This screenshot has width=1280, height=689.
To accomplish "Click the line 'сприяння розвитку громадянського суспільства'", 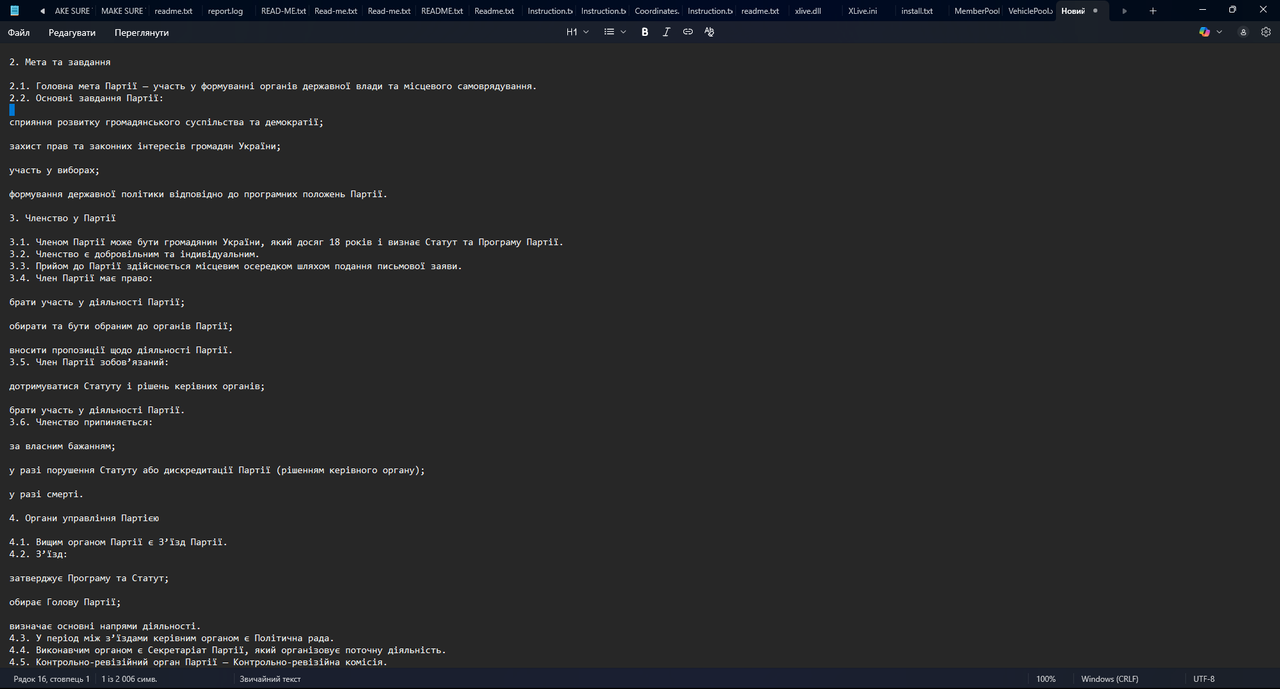I will click(166, 122).
